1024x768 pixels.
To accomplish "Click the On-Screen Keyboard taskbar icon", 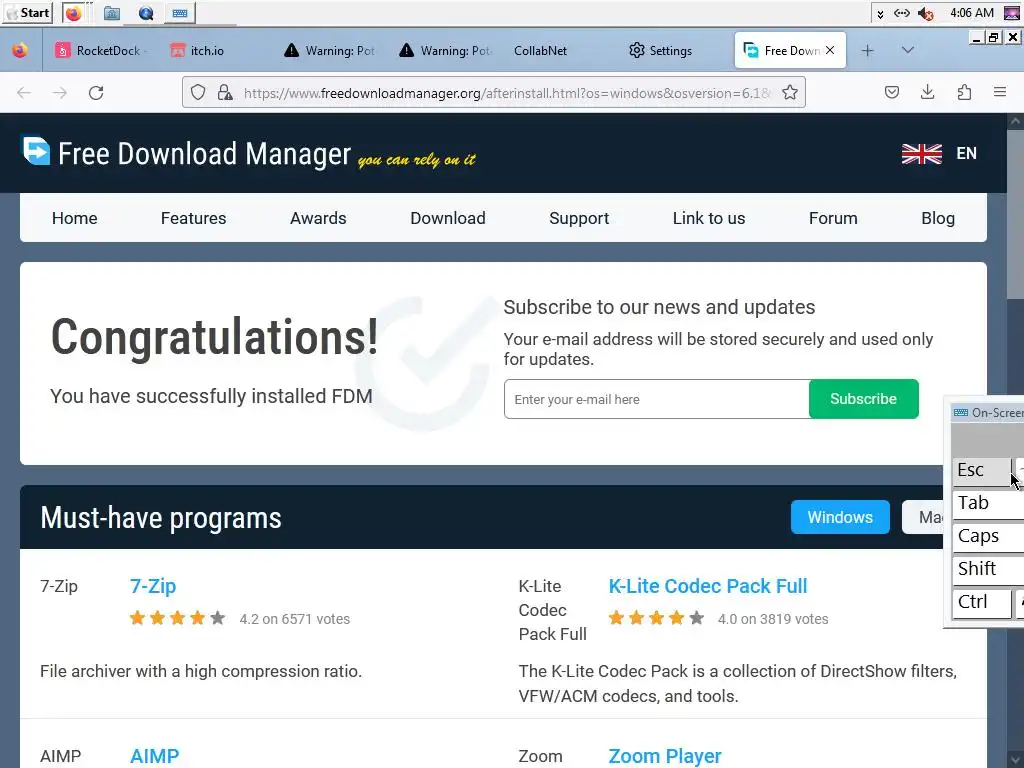I will click(x=180, y=13).
